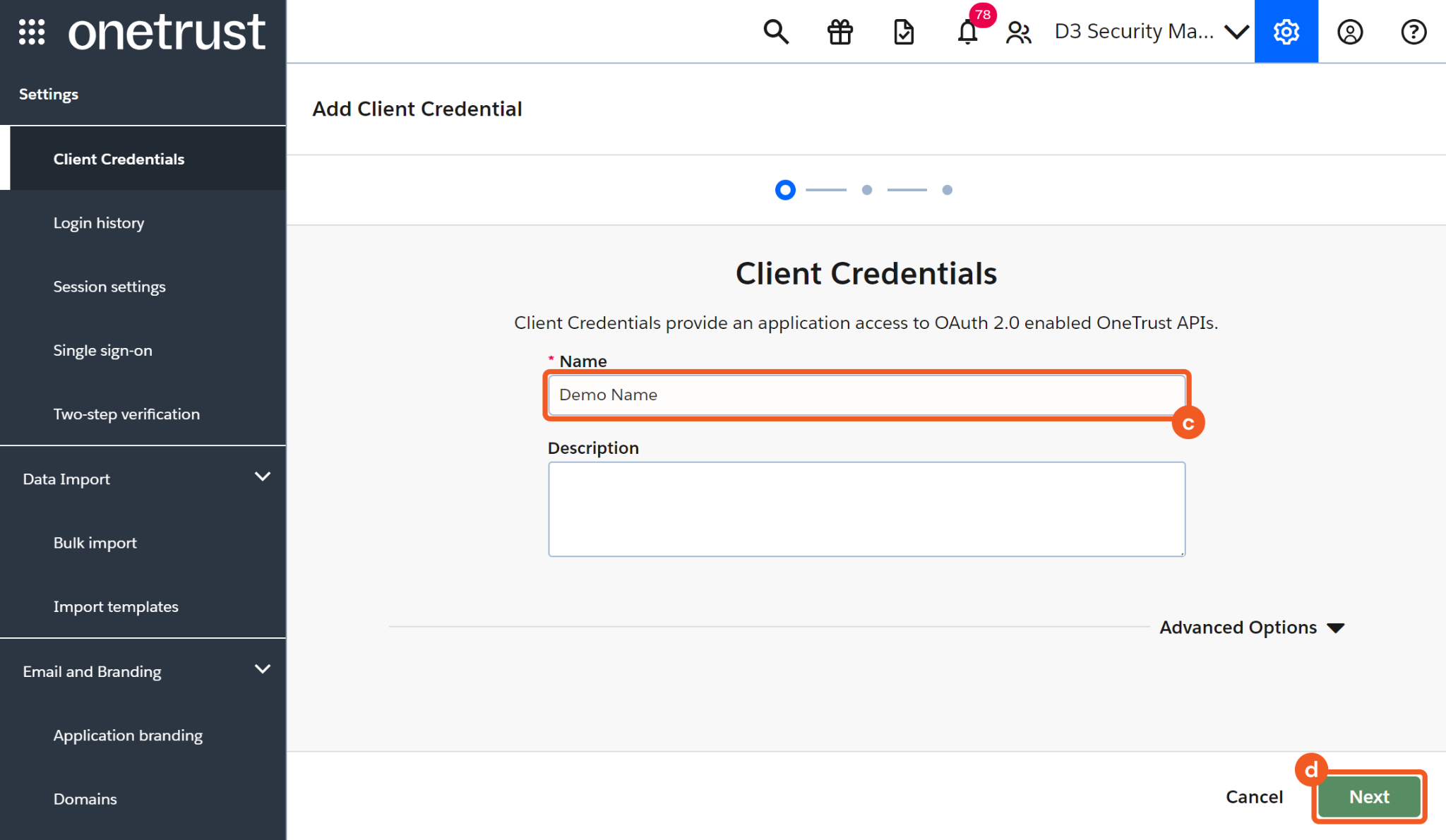This screenshot has width=1446, height=840.
Task: Open notifications bell with 78 badge
Action: [x=967, y=32]
